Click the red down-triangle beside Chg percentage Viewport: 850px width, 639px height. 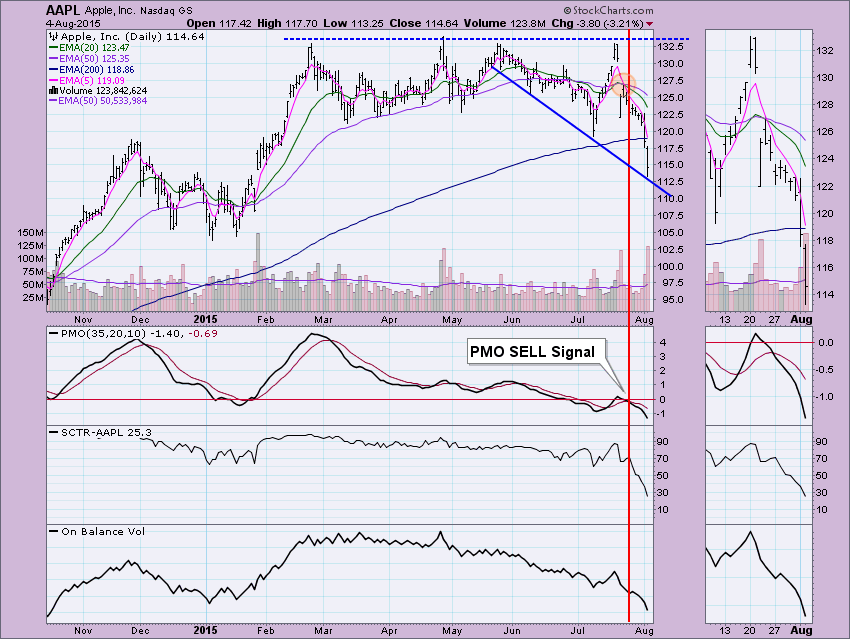(x=652, y=23)
